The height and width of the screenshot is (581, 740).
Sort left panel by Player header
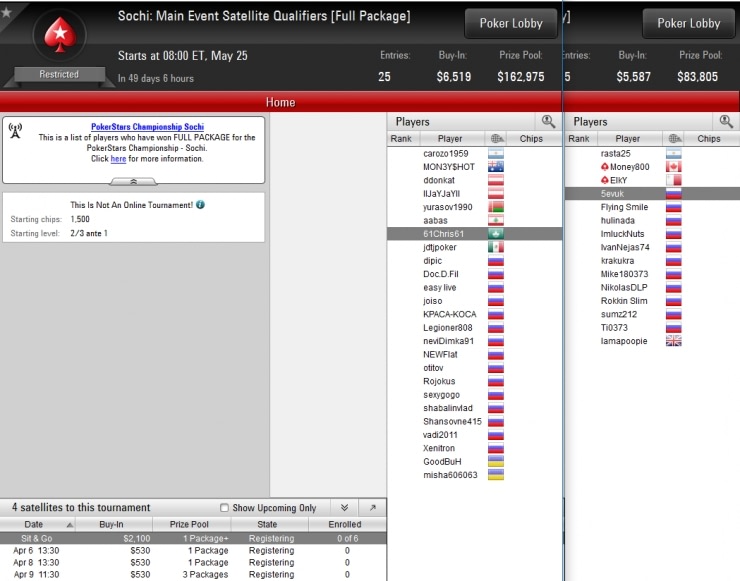click(x=450, y=139)
